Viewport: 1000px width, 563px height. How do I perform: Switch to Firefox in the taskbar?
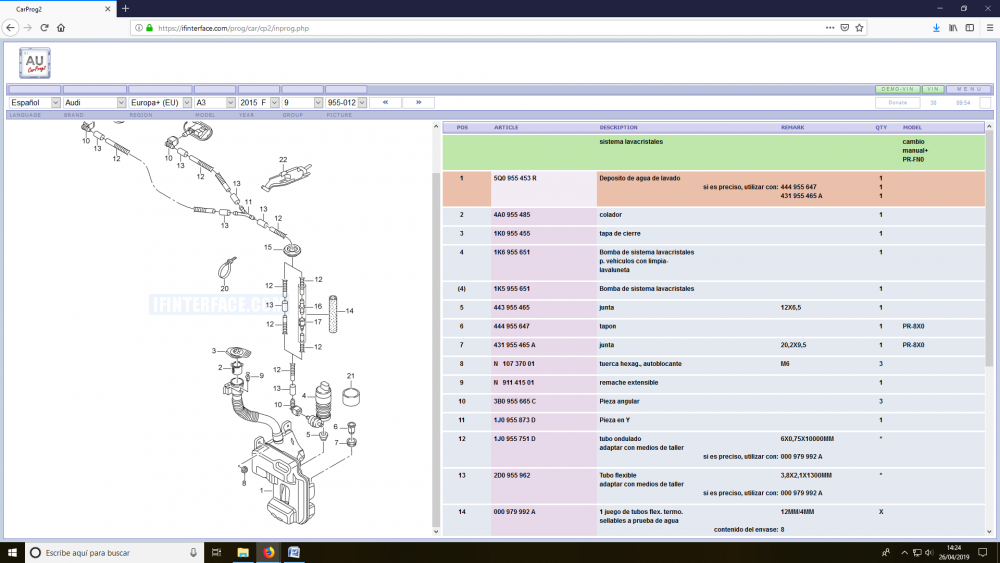[x=268, y=552]
